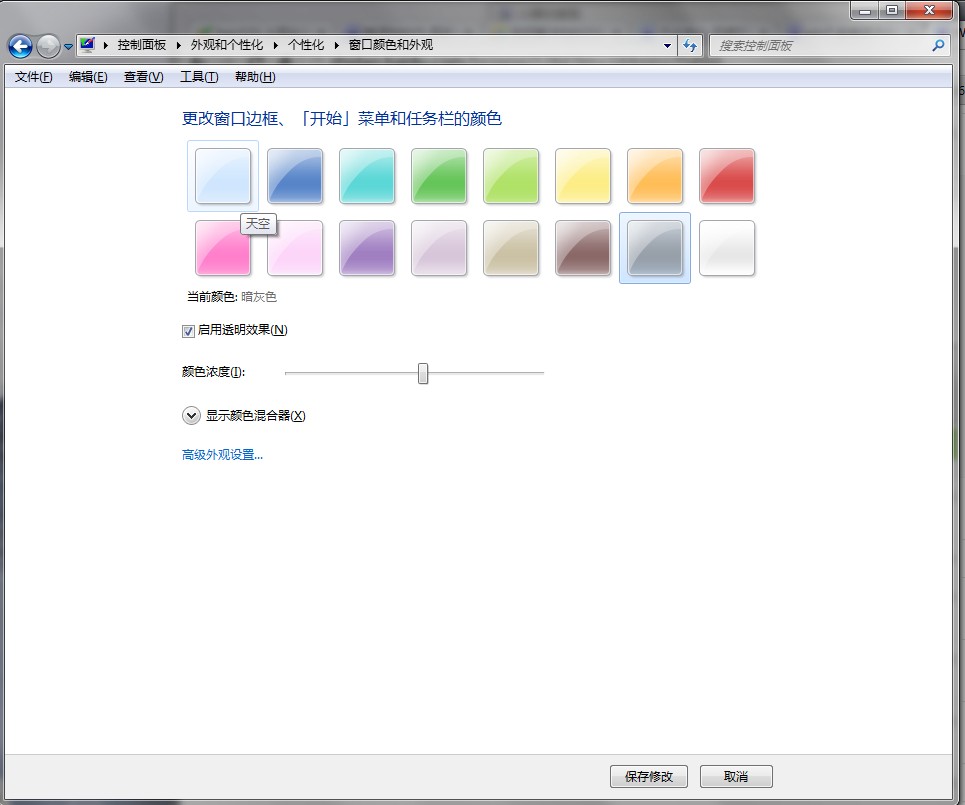The image size is (965, 805).
Task: Click the 颜色浓度 intensity slider handle
Action: (x=423, y=373)
